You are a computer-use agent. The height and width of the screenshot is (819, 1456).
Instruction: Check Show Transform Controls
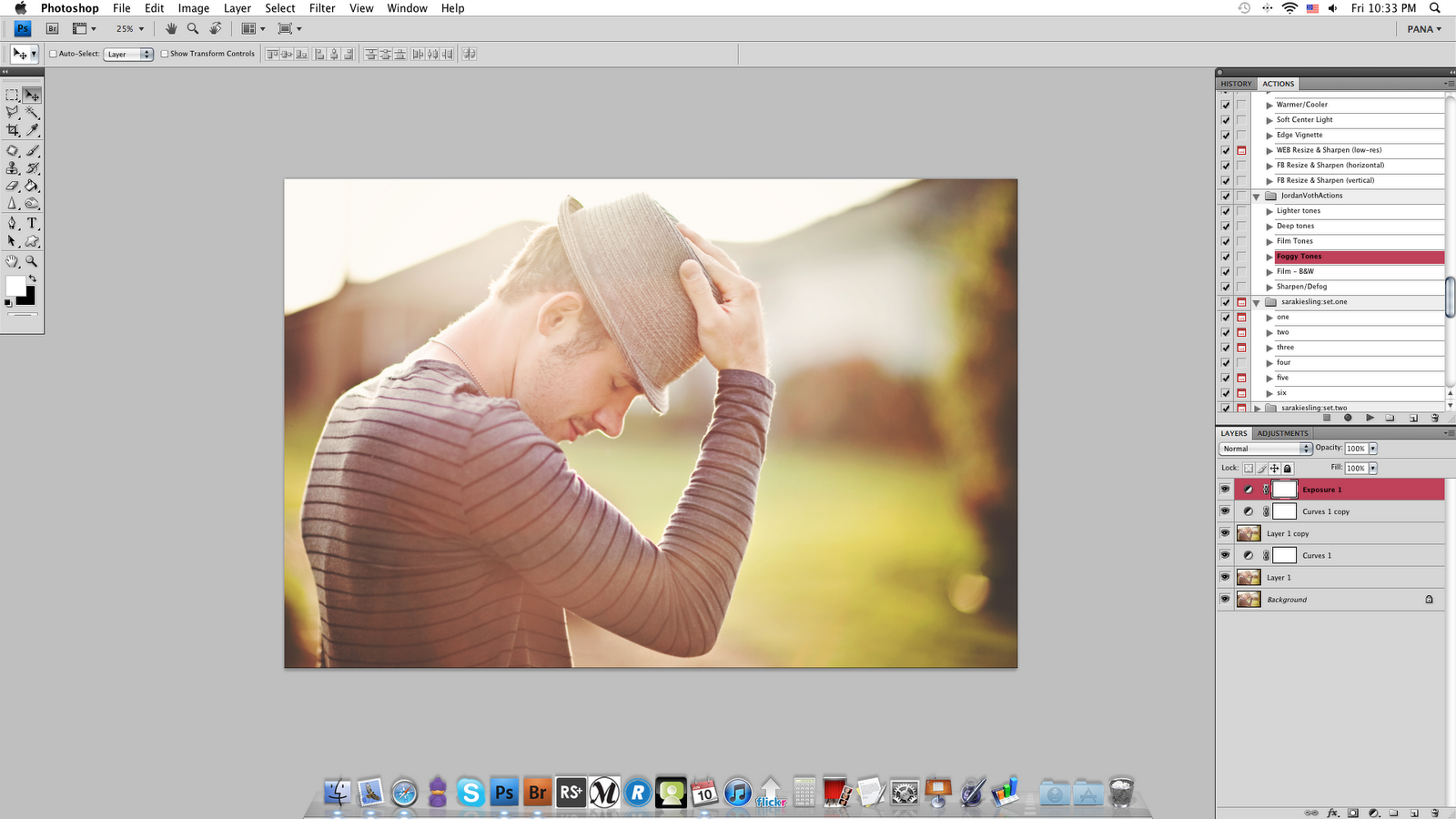click(x=165, y=54)
